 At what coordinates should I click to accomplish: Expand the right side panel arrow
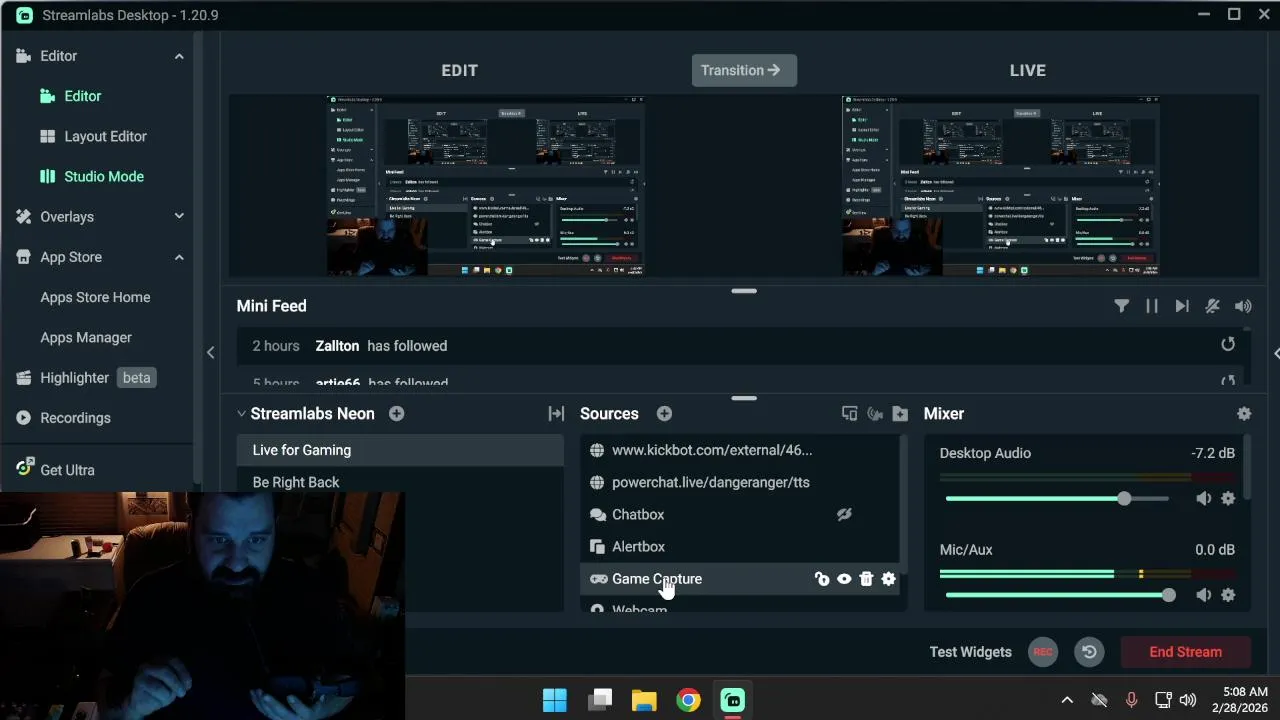click(x=1275, y=352)
